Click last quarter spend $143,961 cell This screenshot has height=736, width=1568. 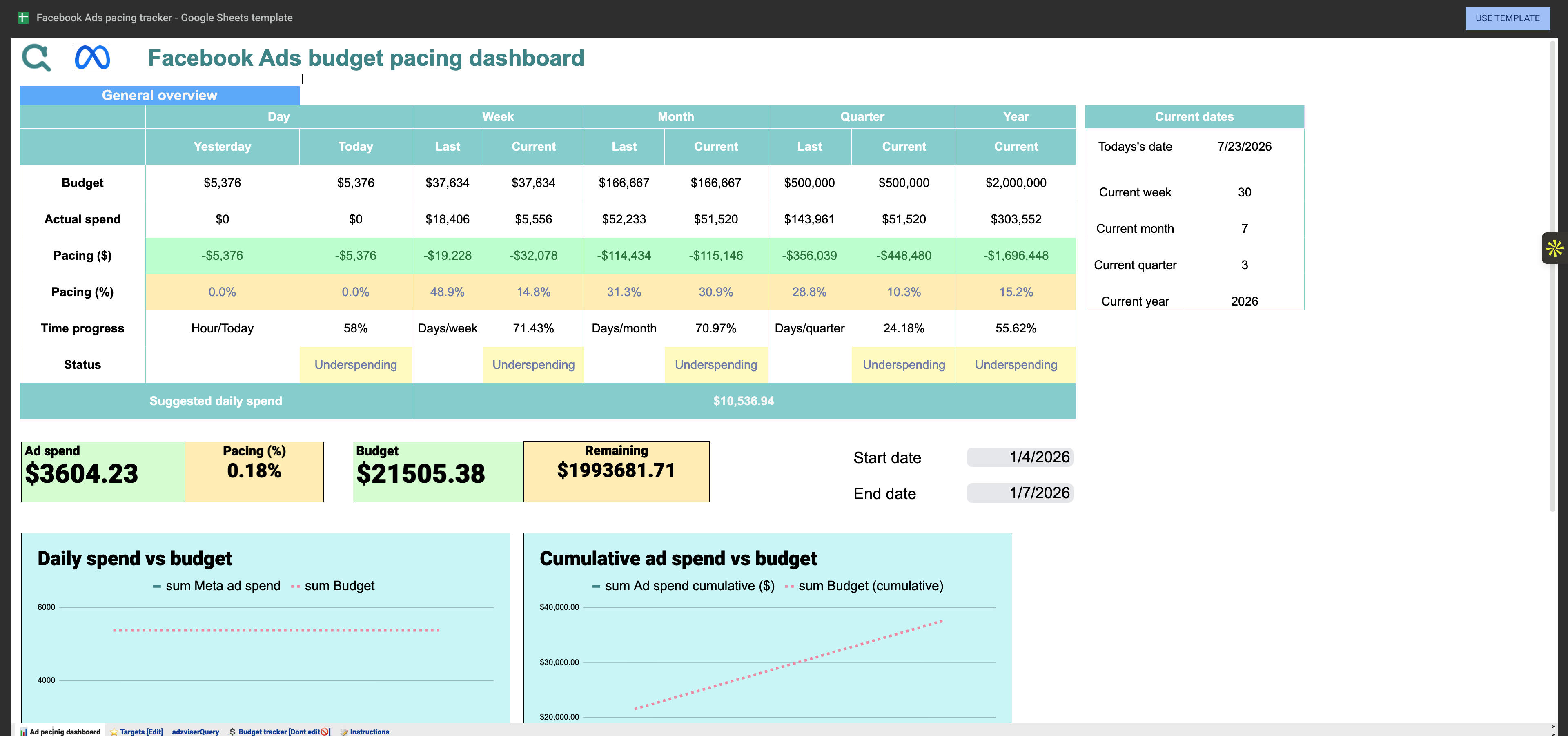point(809,219)
